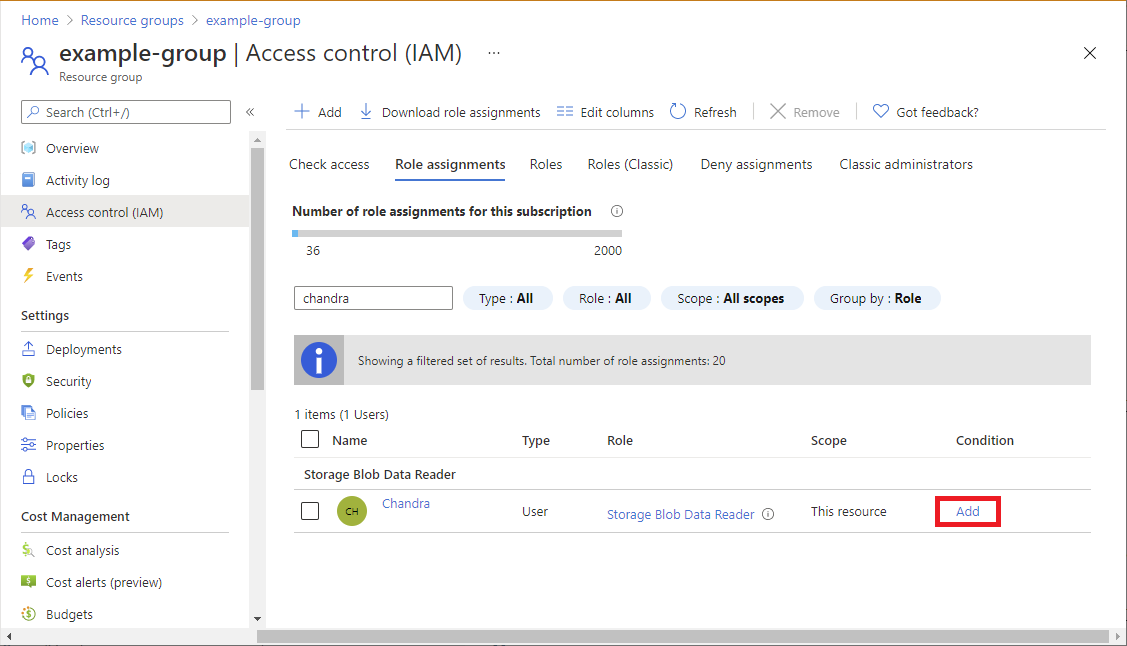1127x646 pixels.
Task: Open Edit columns in the toolbar
Action: 605,112
